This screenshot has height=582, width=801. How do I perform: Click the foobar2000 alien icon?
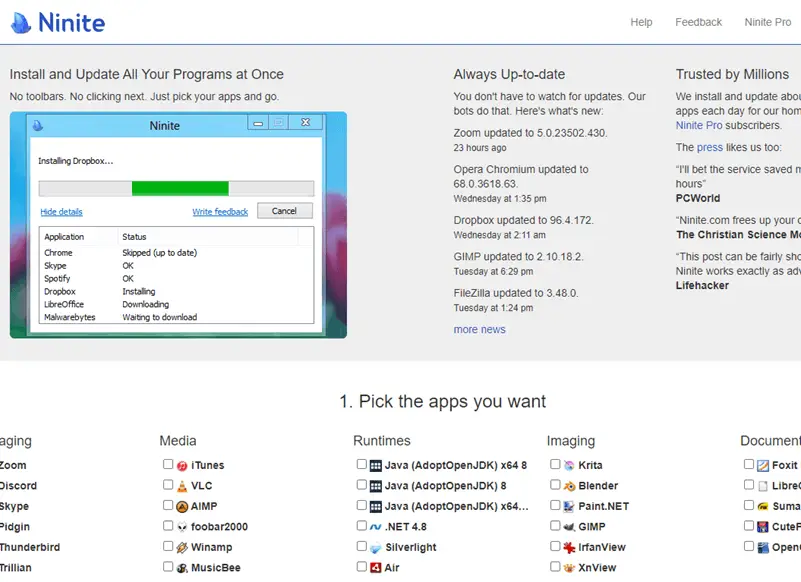click(182, 527)
